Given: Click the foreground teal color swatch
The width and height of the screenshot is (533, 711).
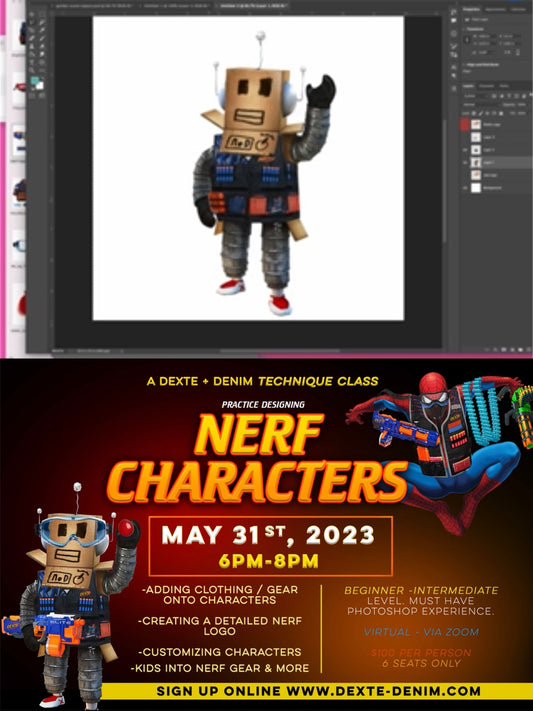Looking at the screenshot, I should point(34,80).
